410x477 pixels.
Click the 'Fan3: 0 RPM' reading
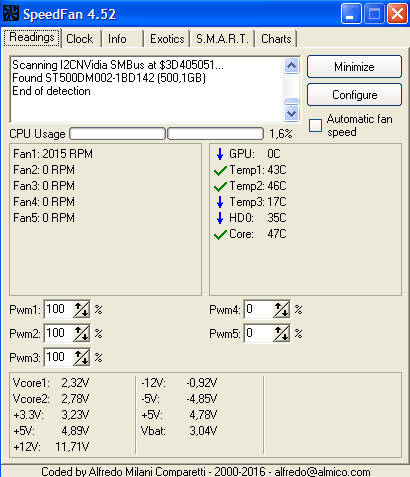44,186
